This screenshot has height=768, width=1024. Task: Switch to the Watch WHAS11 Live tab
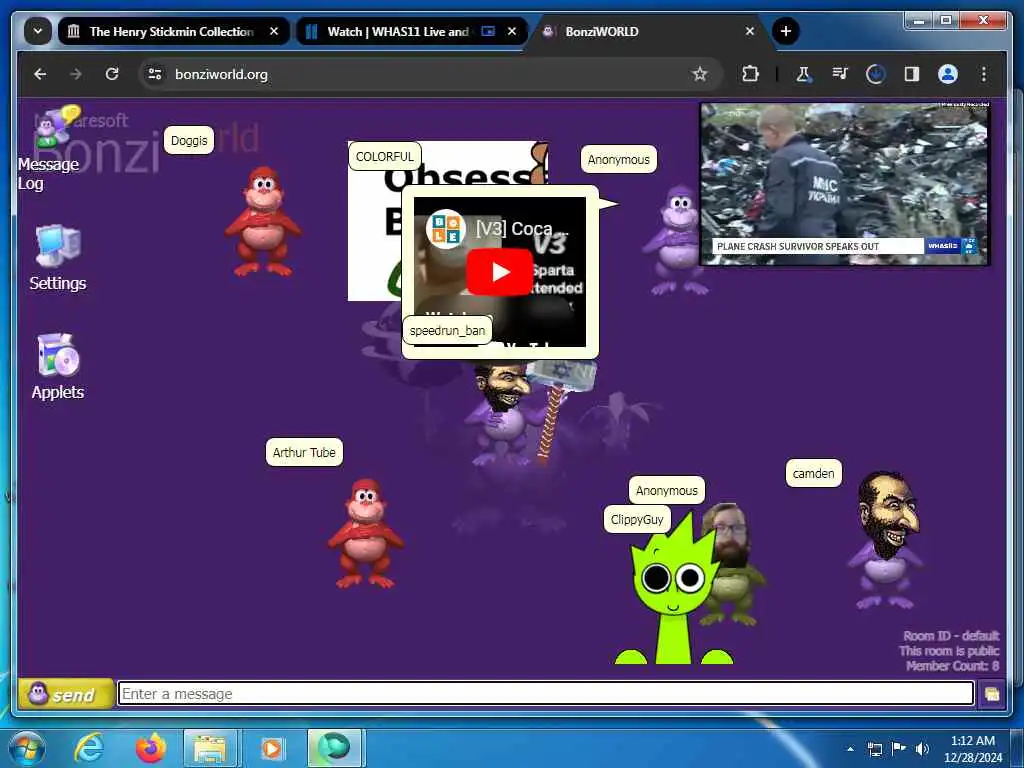tap(398, 31)
